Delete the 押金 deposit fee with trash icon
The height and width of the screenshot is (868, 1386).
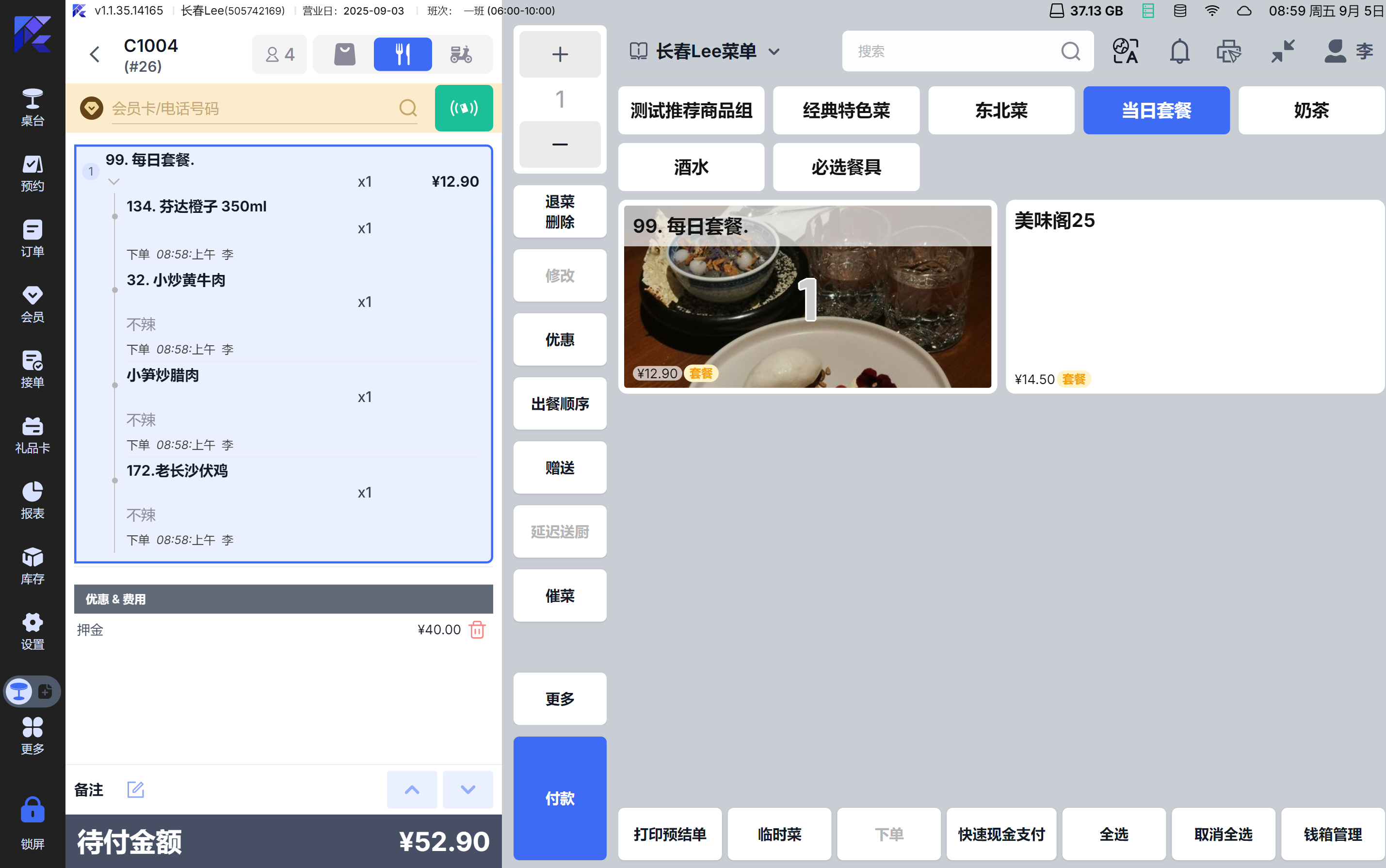(x=477, y=630)
